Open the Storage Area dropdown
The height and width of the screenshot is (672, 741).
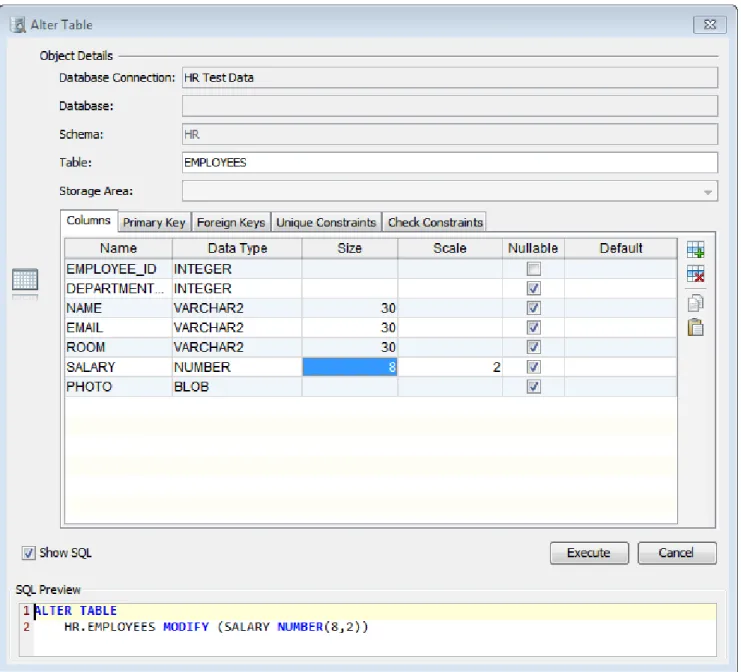(707, 191)
